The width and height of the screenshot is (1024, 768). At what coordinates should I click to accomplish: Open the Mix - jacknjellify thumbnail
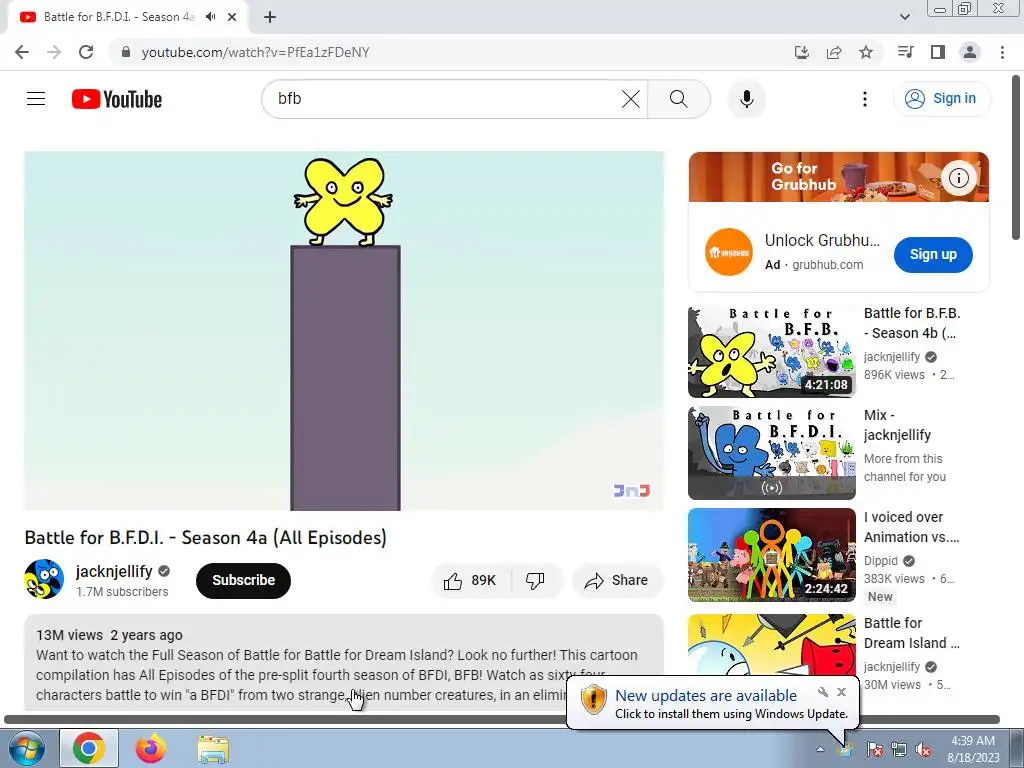772,453
